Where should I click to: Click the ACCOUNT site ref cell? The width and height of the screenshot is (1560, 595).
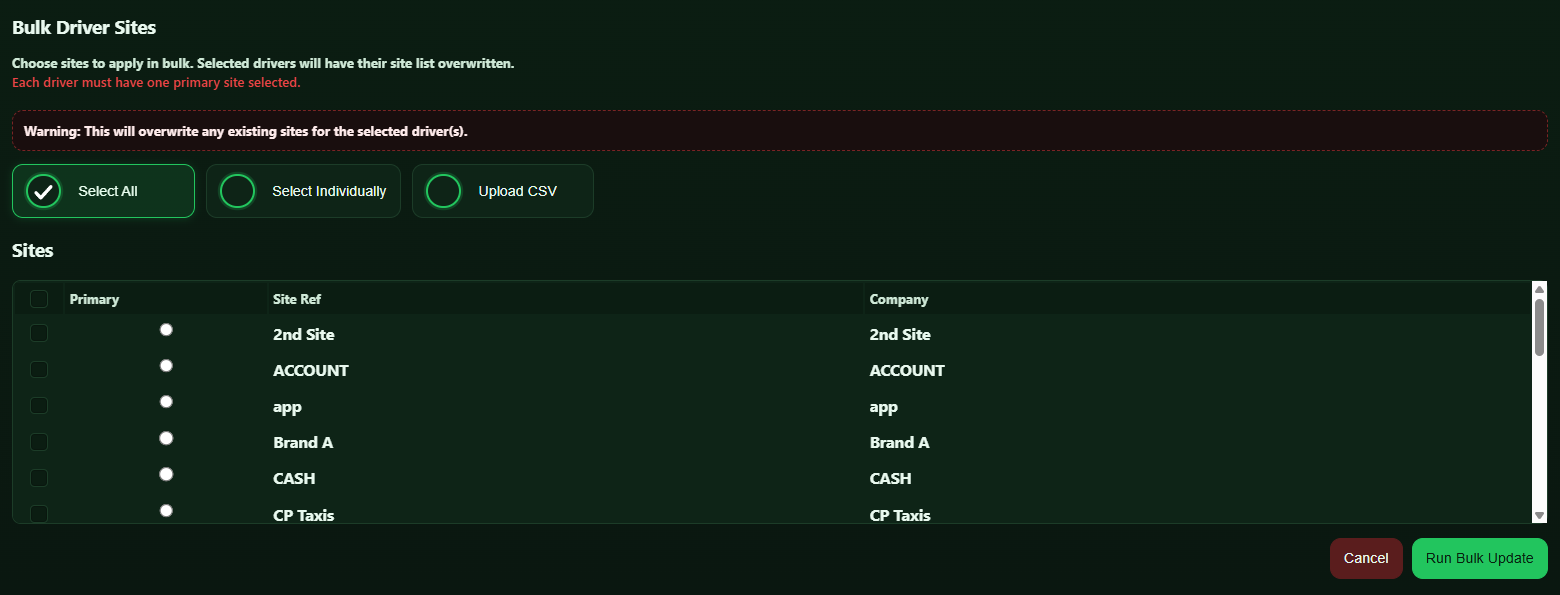coord(311,371)
